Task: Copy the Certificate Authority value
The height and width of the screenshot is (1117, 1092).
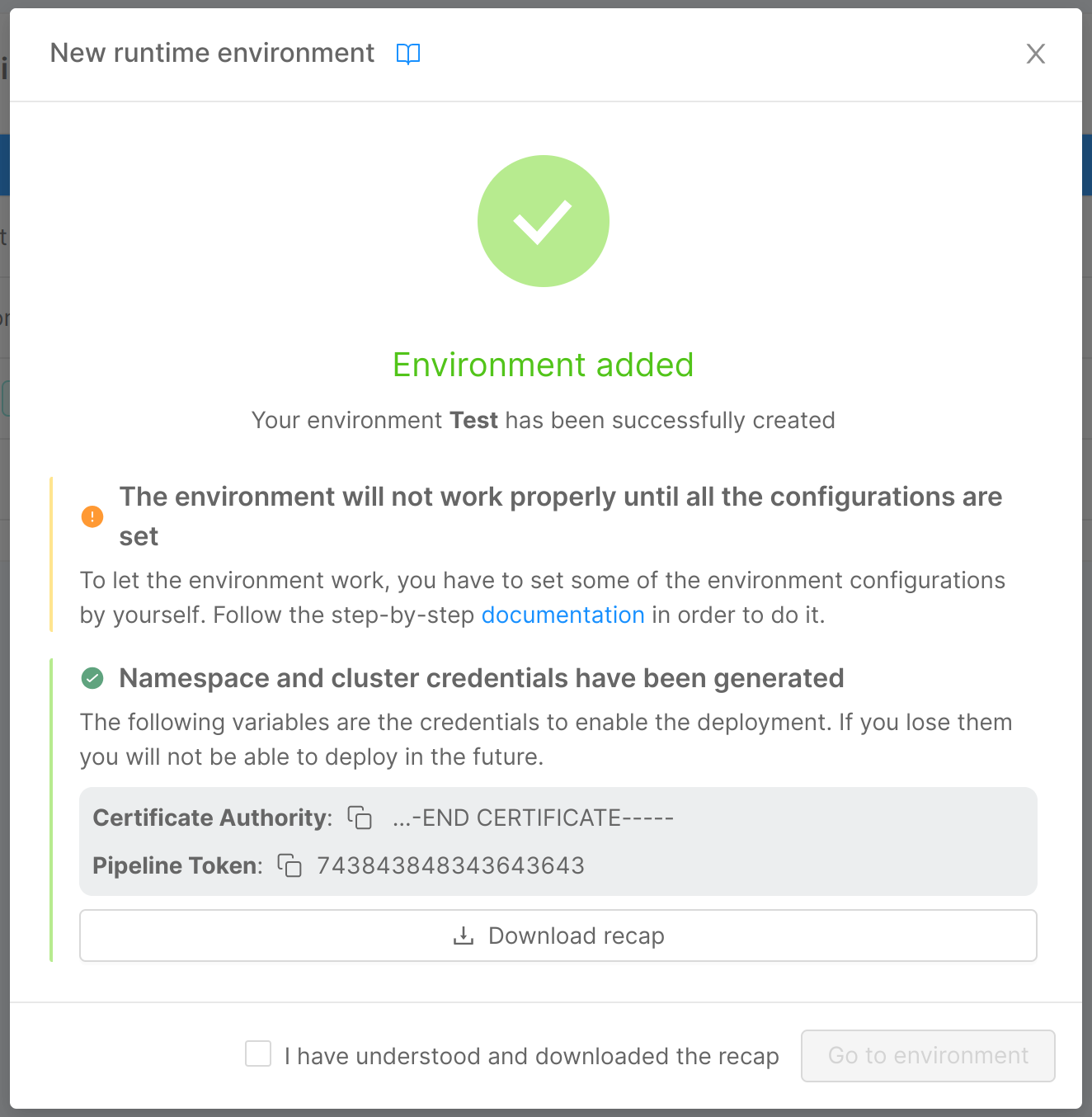Action: point(359,818)
